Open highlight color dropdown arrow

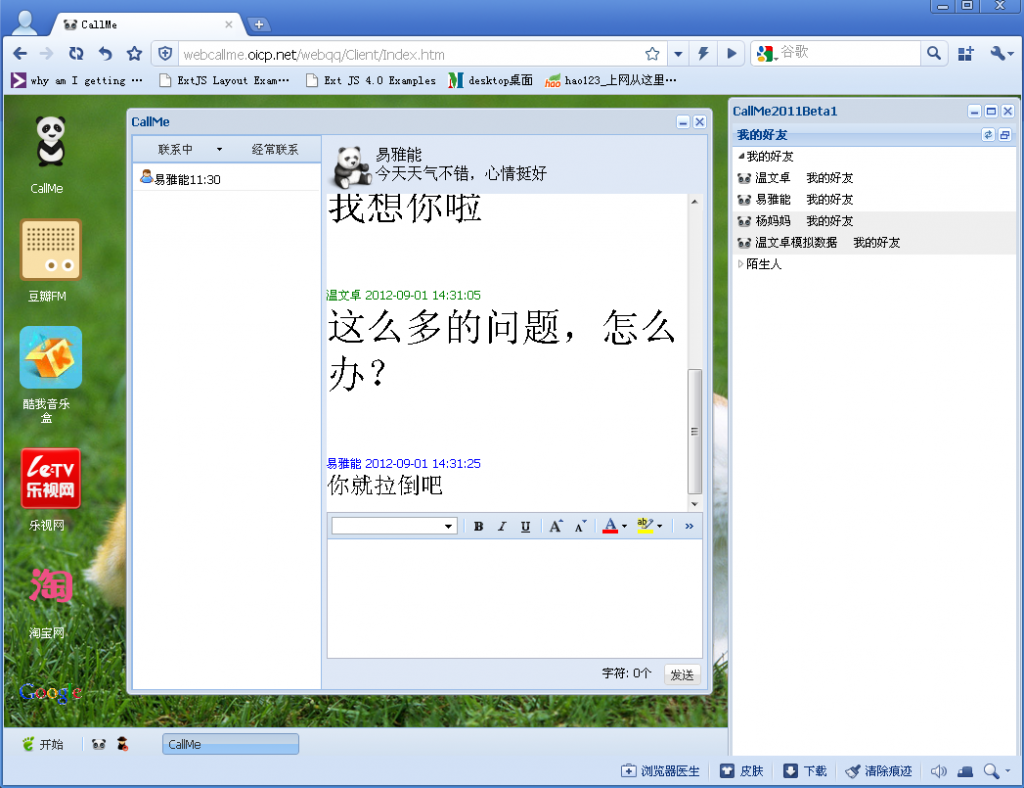[660, 526]
